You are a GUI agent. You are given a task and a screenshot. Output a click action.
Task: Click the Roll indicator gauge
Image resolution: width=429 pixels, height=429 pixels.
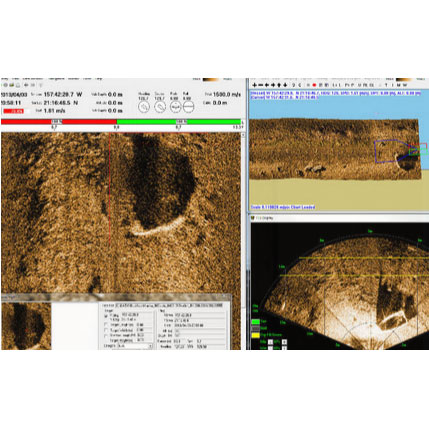coord(188,107)
